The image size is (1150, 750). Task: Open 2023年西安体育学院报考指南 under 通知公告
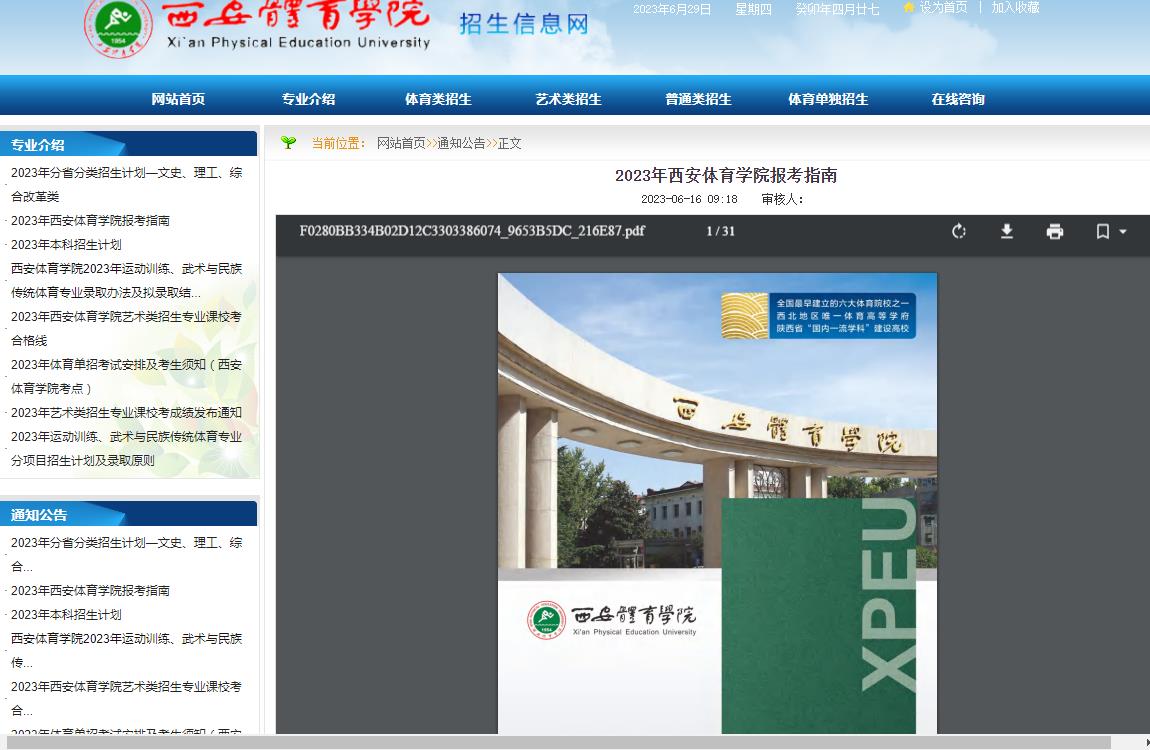pyautogui.click(x=90, y=591)
